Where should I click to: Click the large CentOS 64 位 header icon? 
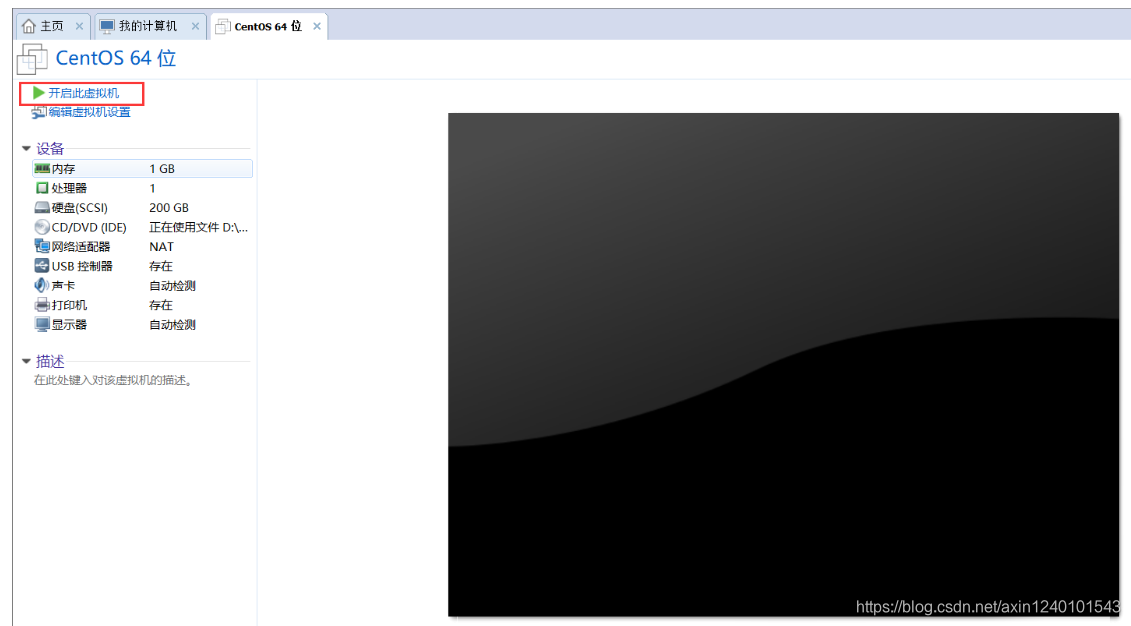coord(32,58)
